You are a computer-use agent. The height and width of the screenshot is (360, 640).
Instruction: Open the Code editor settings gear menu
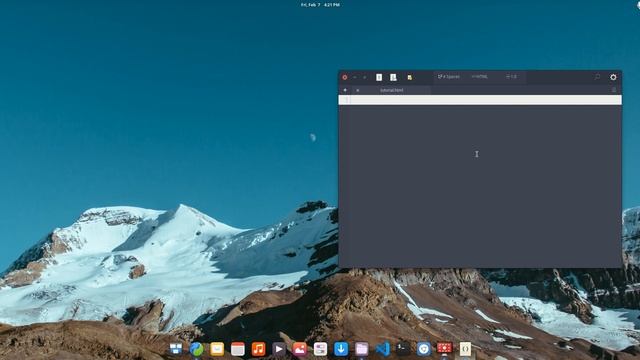point(613,77)
